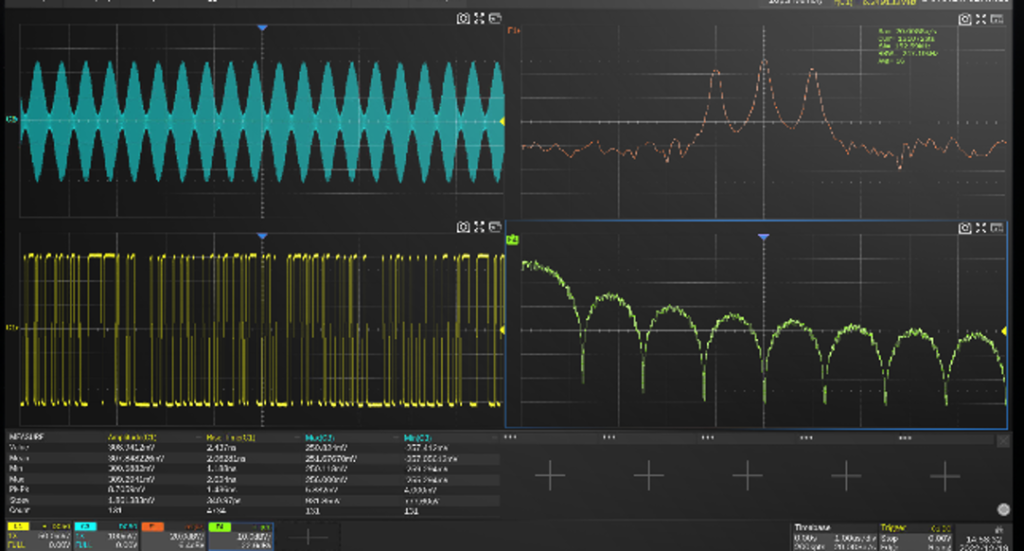Click the cyan trigger position marker above top-left grid

click(x=262, y=28)
